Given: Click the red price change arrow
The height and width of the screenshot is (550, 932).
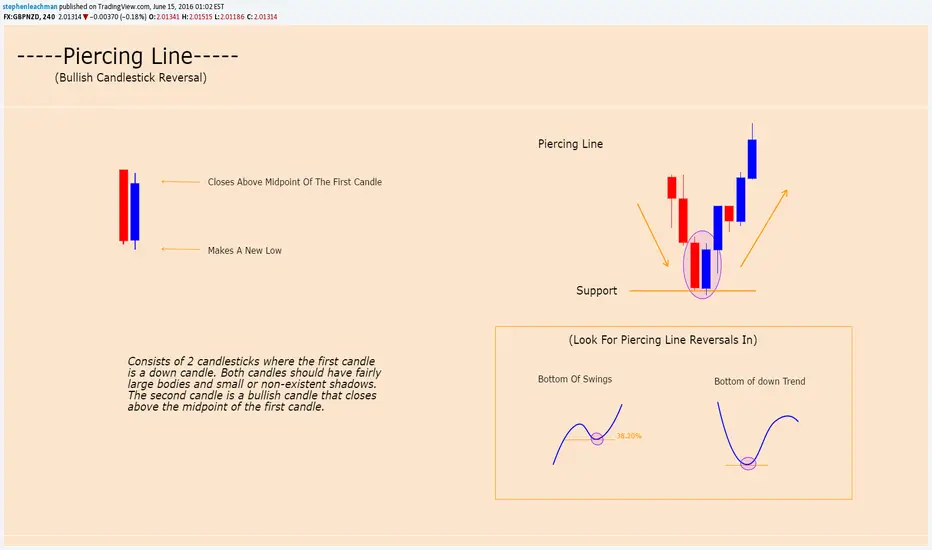Looking at the screenshot, I should coord(86,17).
